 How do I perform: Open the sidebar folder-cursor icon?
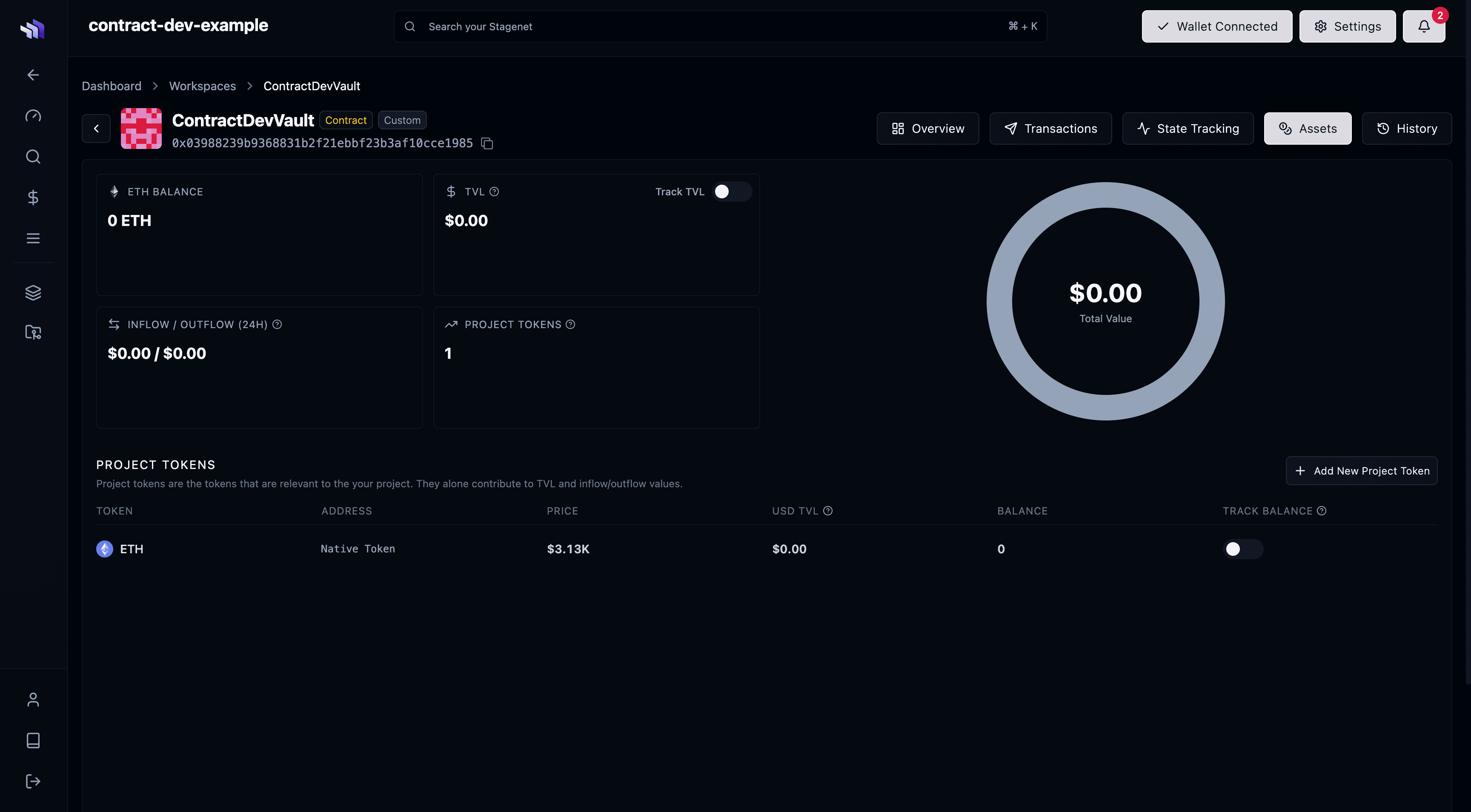pos(33,332)
